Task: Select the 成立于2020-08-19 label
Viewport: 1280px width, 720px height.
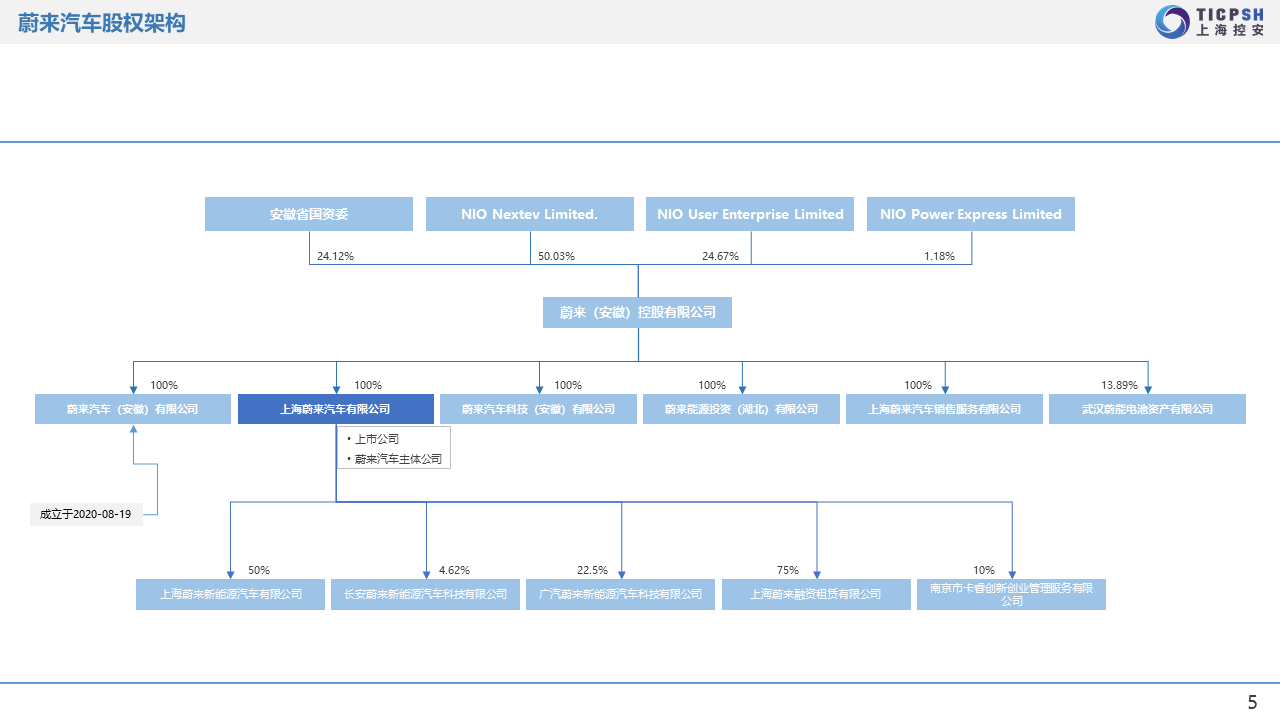Action: pyautogui.click(x=86, y=514)
